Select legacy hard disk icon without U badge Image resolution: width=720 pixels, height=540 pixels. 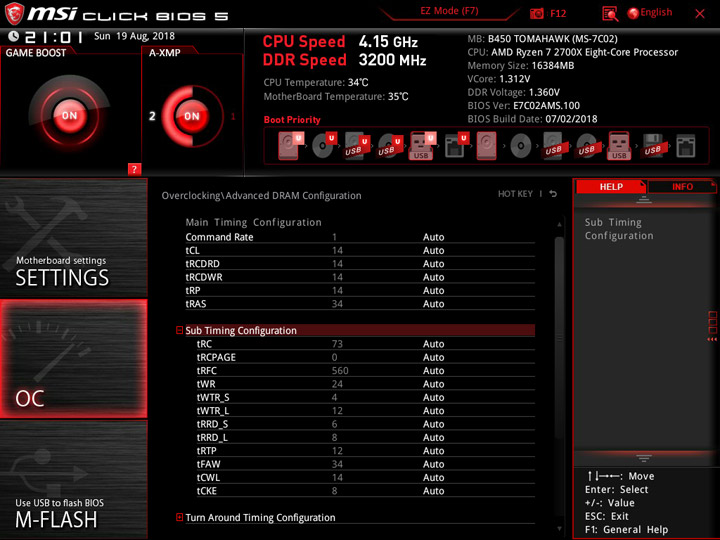[x=487, y=146]
